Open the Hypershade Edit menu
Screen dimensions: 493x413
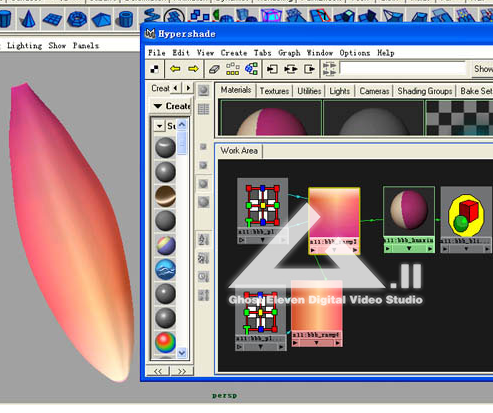click(181, 53)
